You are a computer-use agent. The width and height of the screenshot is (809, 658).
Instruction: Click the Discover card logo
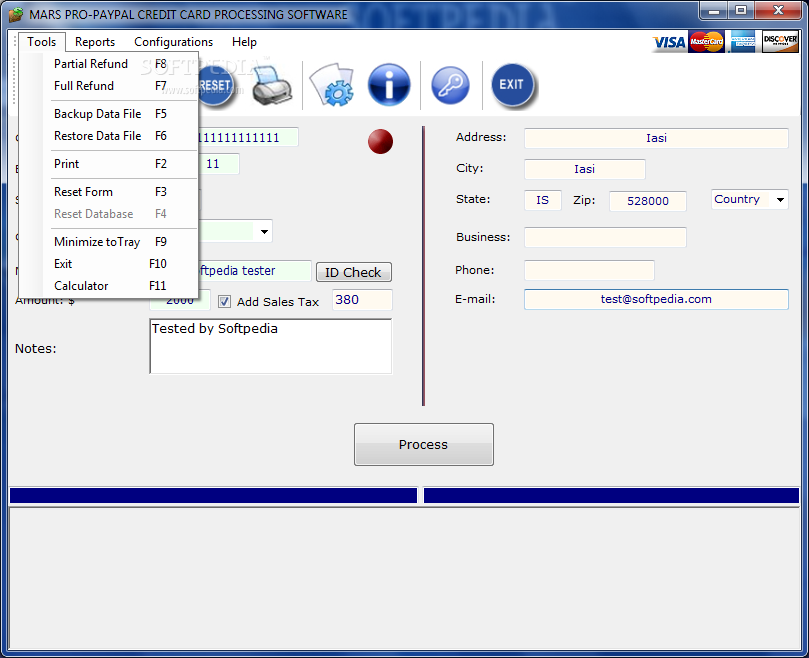[x=781, y=41]
